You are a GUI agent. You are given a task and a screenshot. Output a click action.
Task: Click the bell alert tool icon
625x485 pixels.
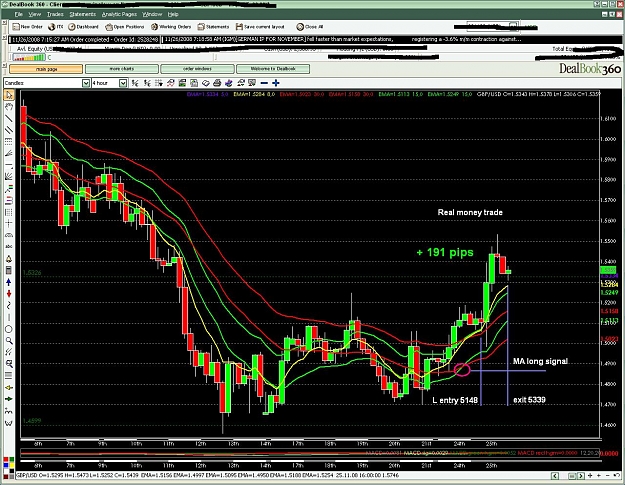(9, 259)
